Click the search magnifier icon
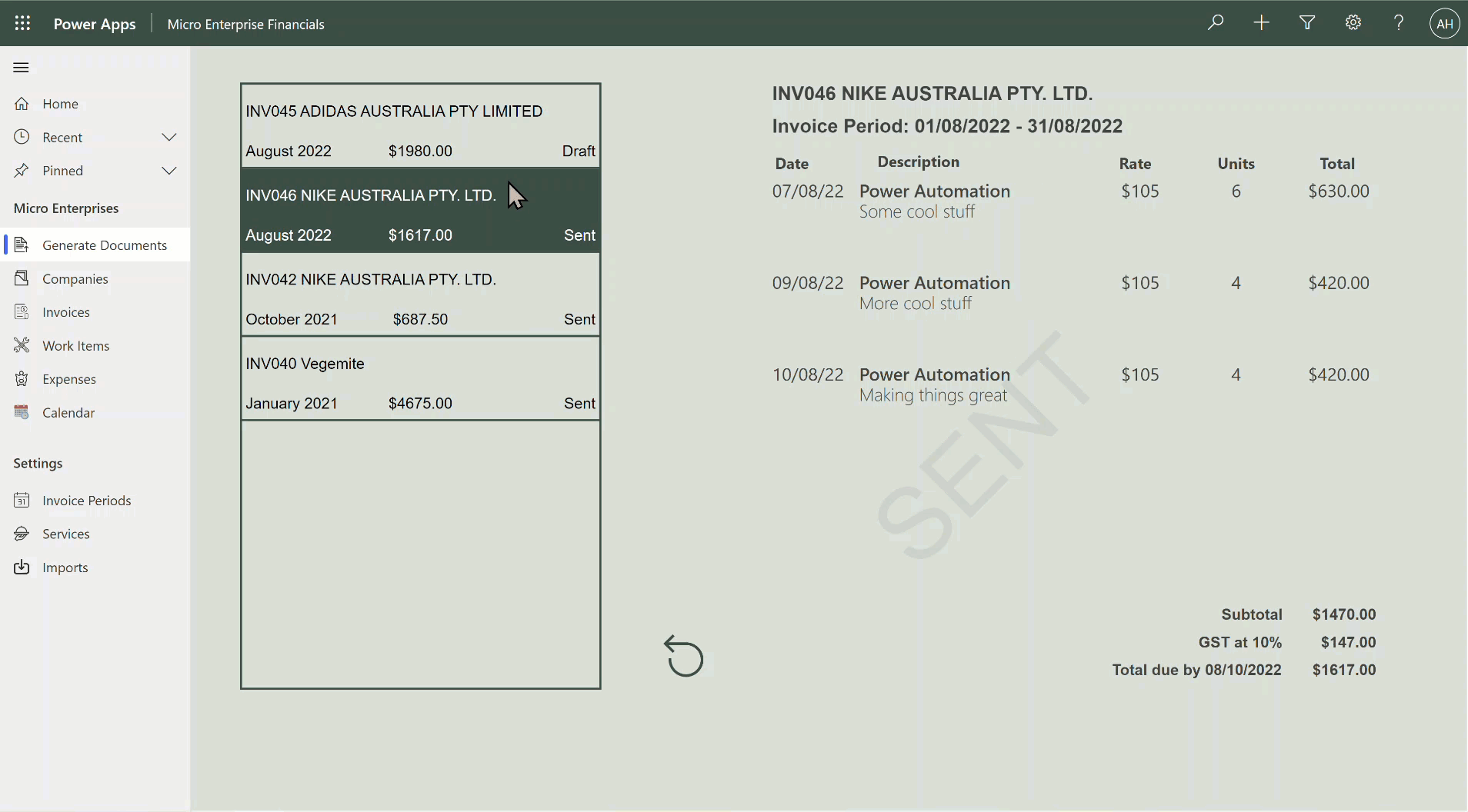The image size is (1468, 812). (x=1216, y=22)
